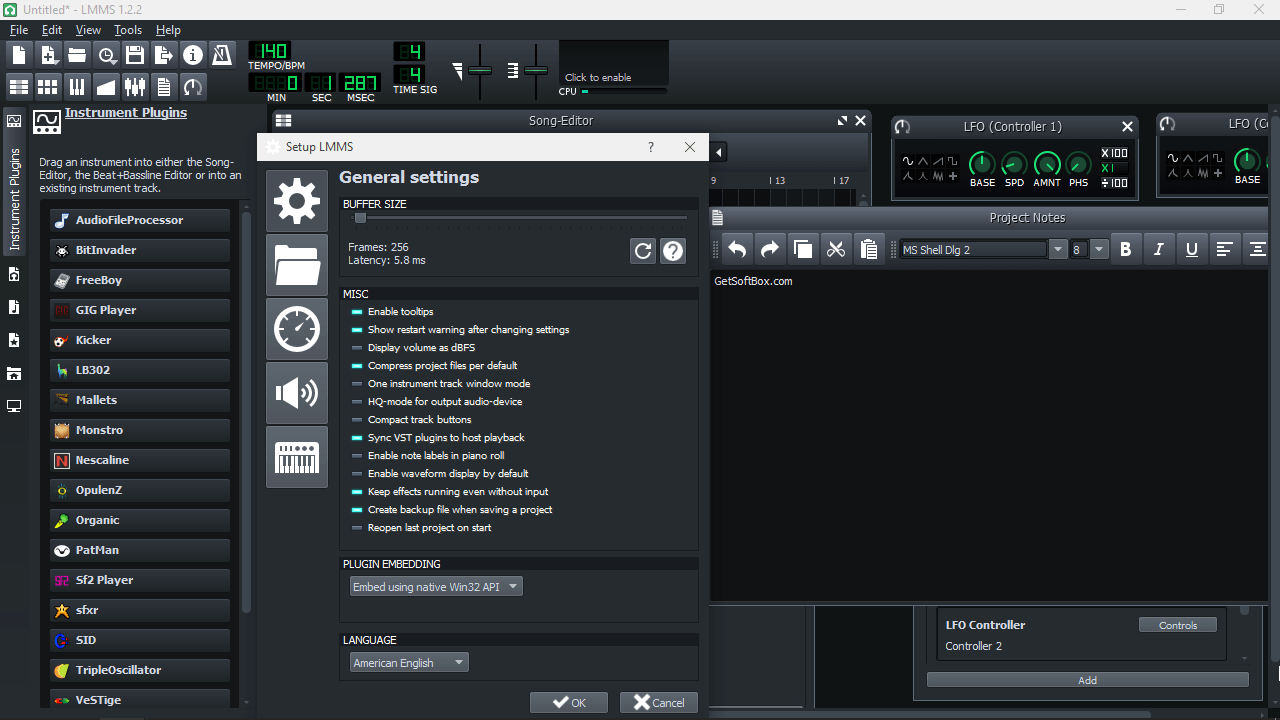Screen dimensions: 1280x720
Task: Enable Display volume as dBFS
Action: (x=413, y=348)
